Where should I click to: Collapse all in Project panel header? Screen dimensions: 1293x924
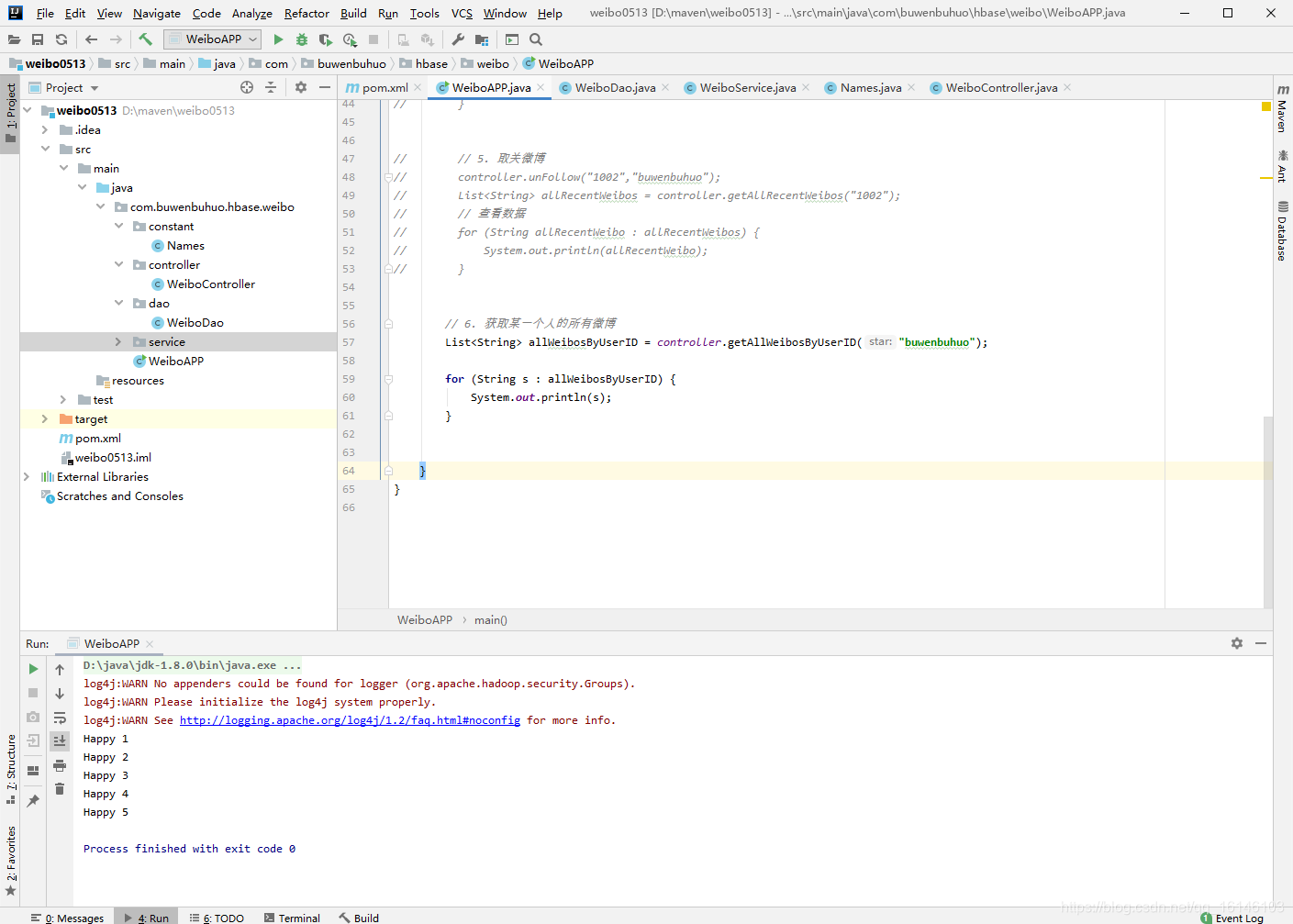click(270, 87)
